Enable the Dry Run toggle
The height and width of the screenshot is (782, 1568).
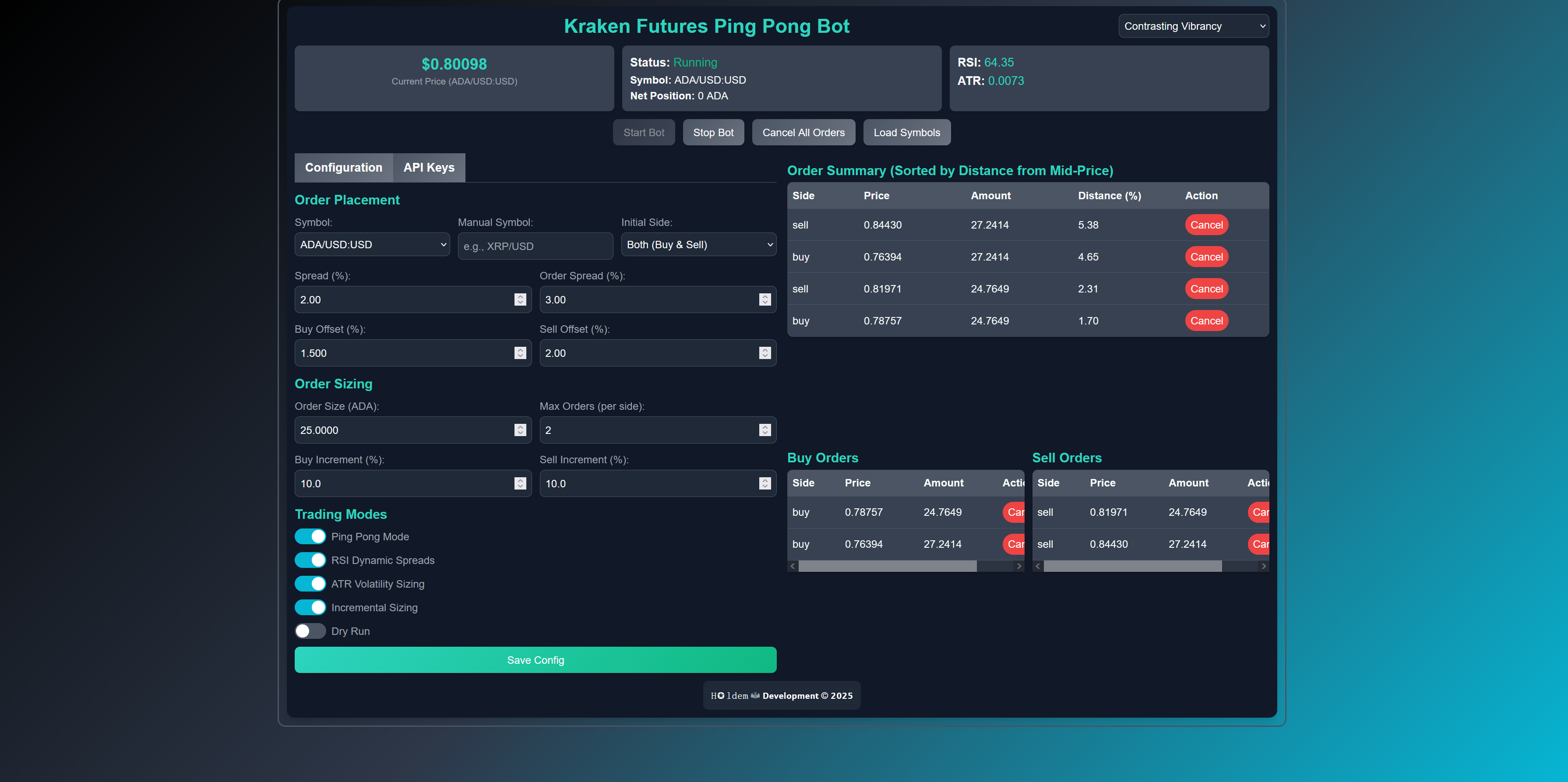tap(310, 631)
